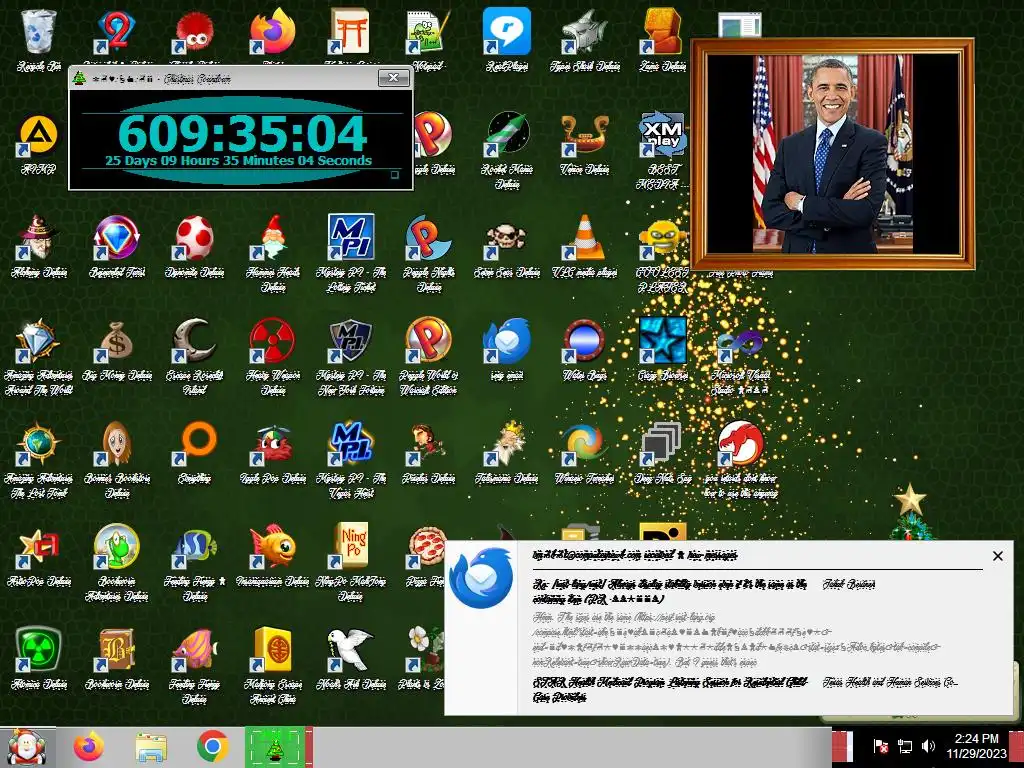Open Firefox from the taskbar
This screenshot has height=768, width=1024.
89,747
